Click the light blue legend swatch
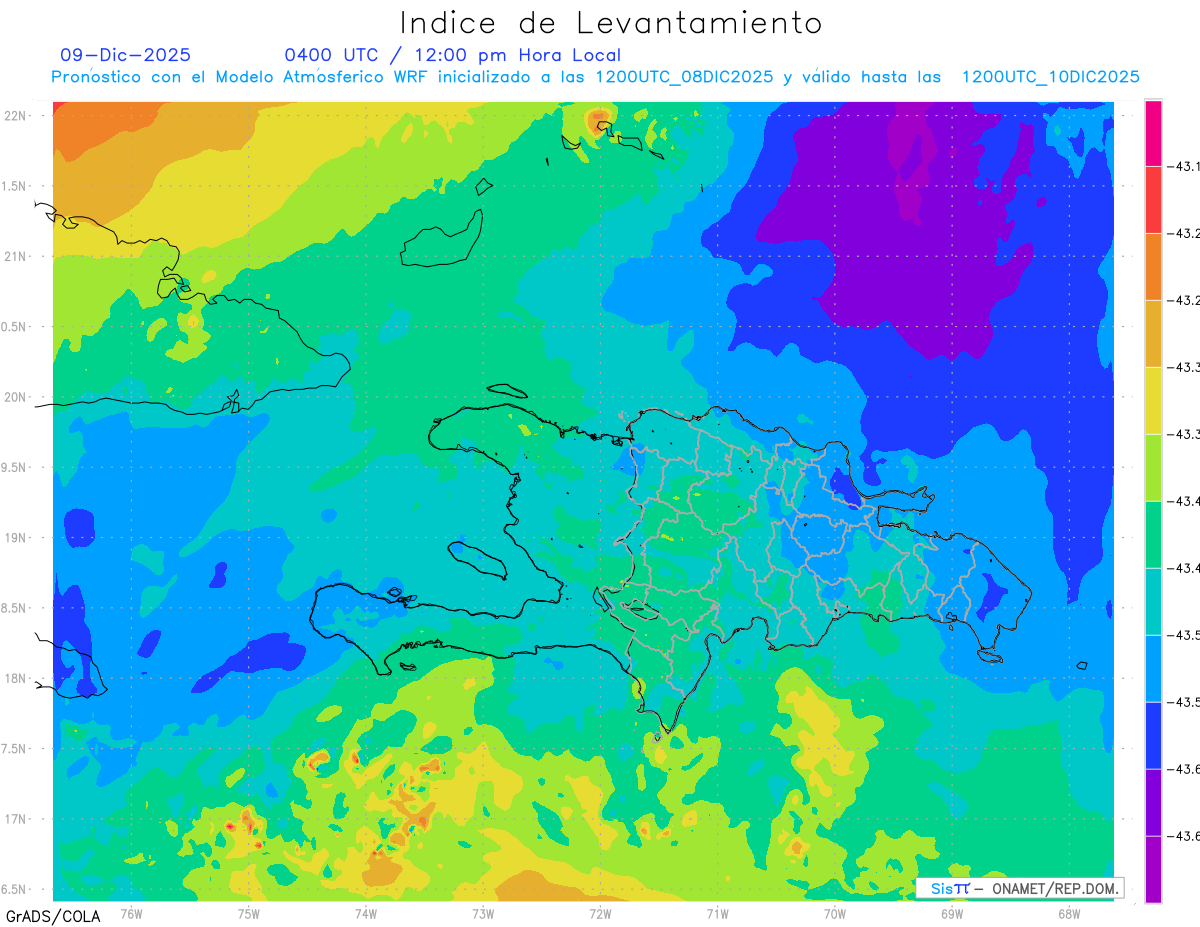The image size is (1200, 927). [1153, 669]
